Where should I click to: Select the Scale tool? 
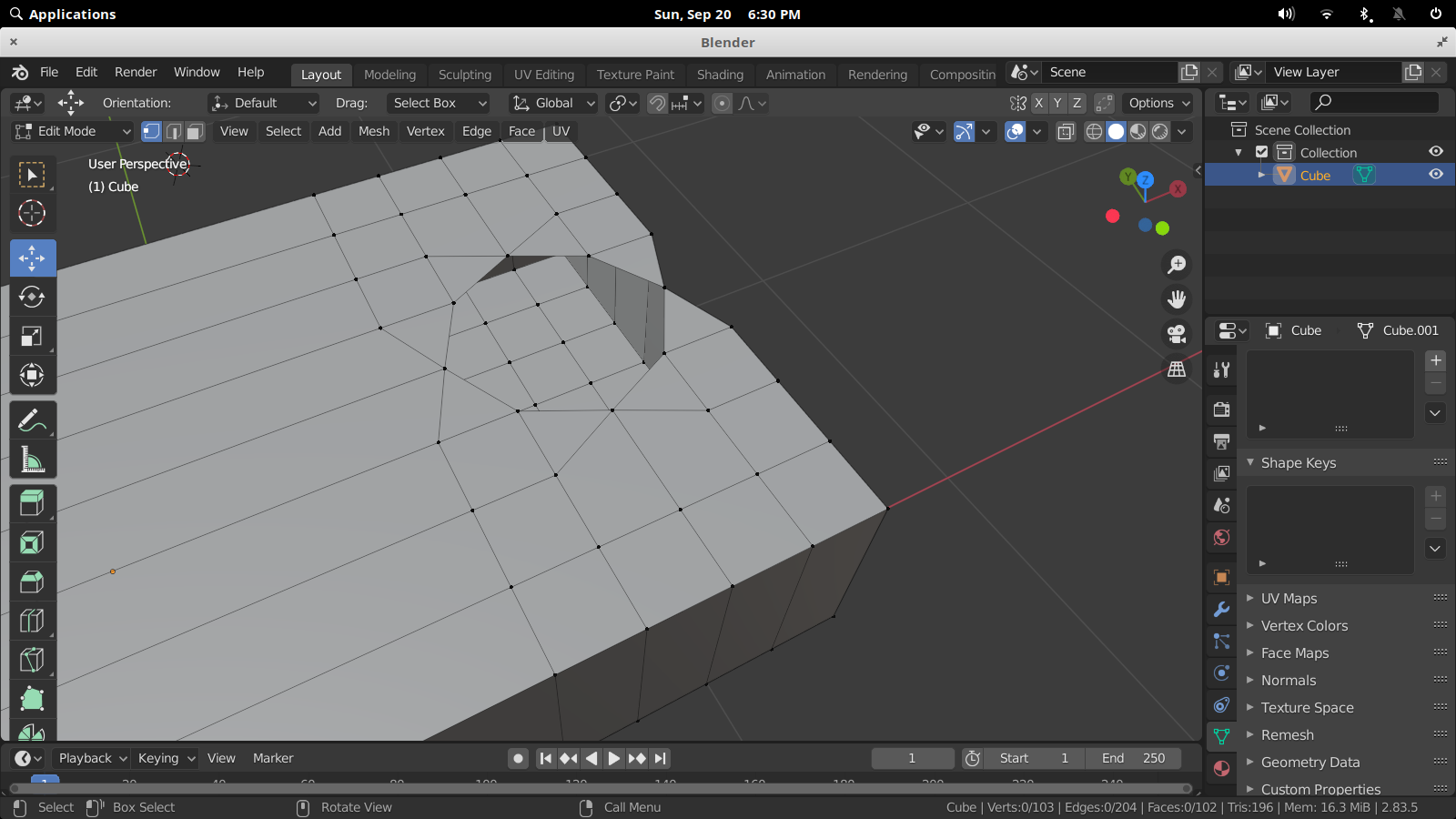[33, 336]
